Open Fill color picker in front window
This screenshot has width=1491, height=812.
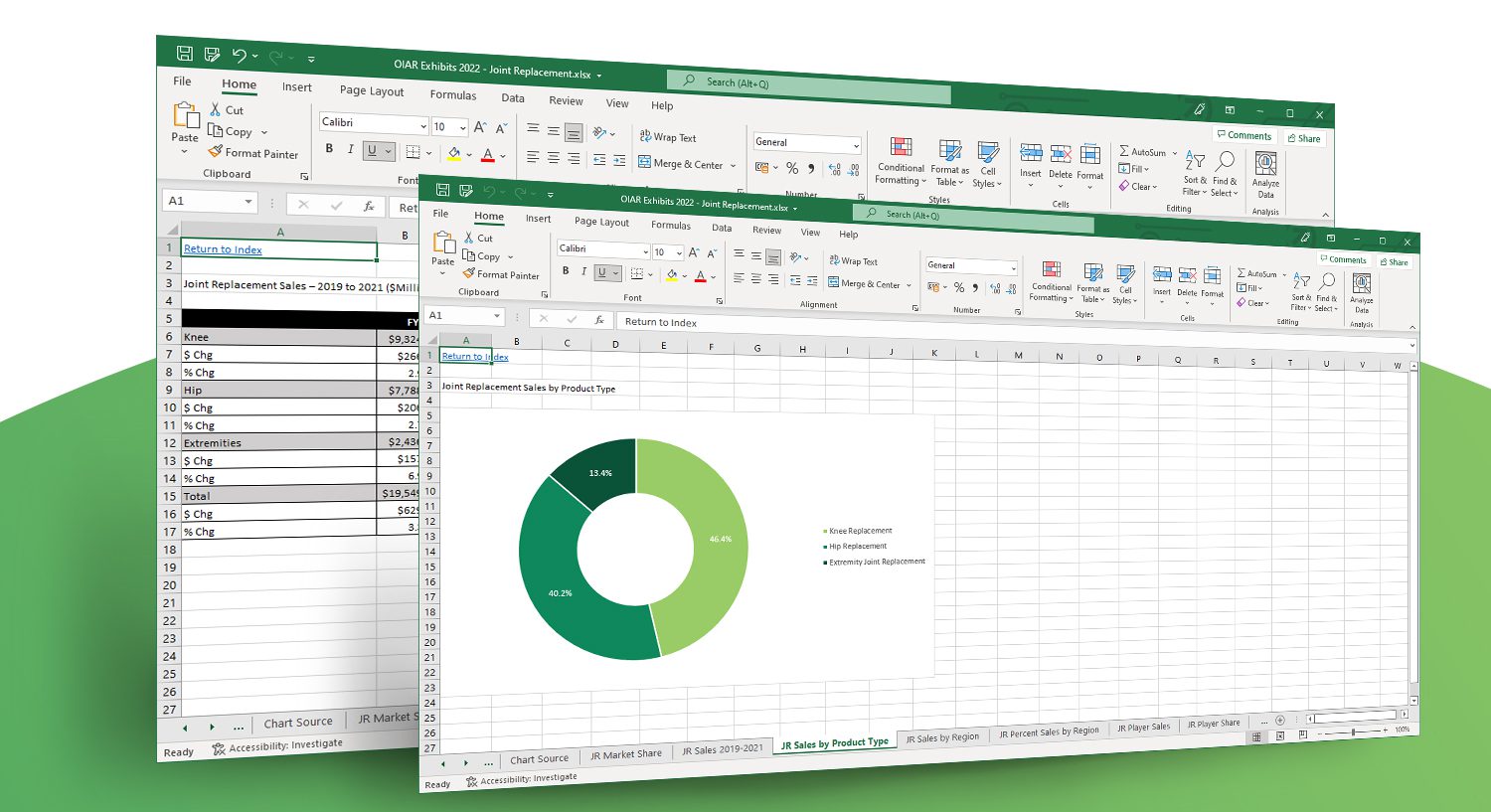click(684, 275)
